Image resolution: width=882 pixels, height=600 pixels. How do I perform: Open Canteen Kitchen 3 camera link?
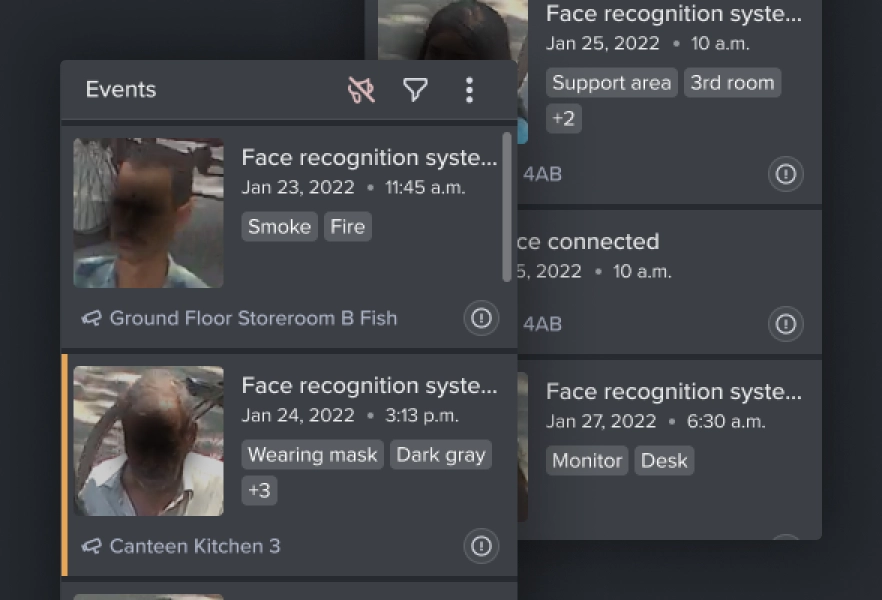click(x=195, y=547)
